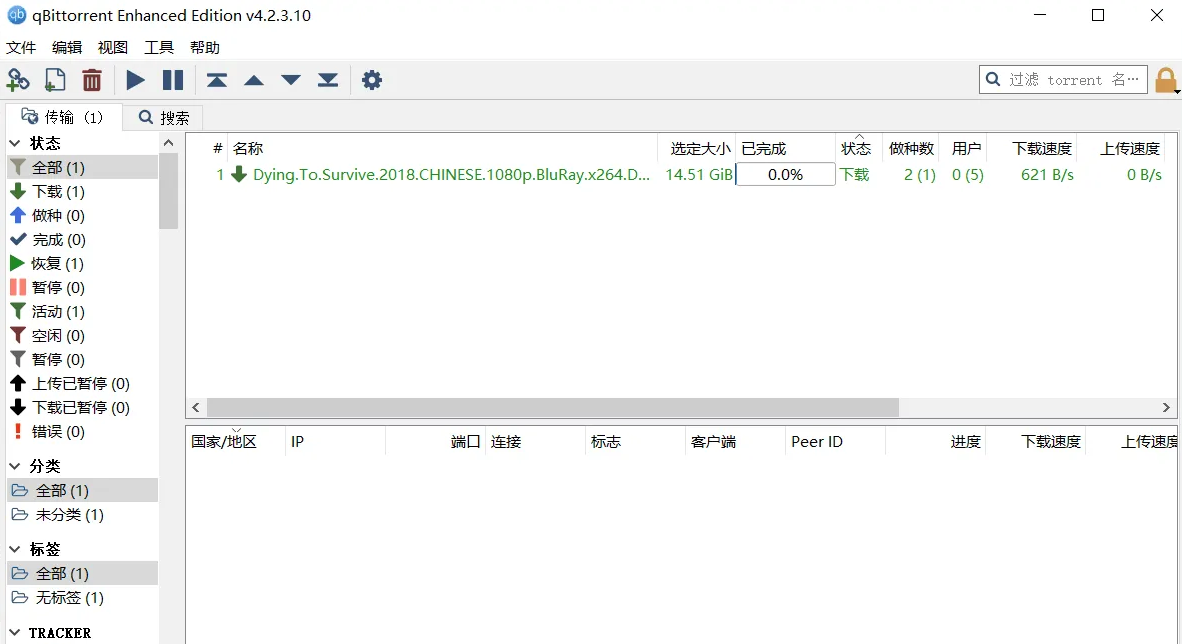Resume the torrent with the play icon
The image size is (1182, 644).
click(x=135, y=79)
